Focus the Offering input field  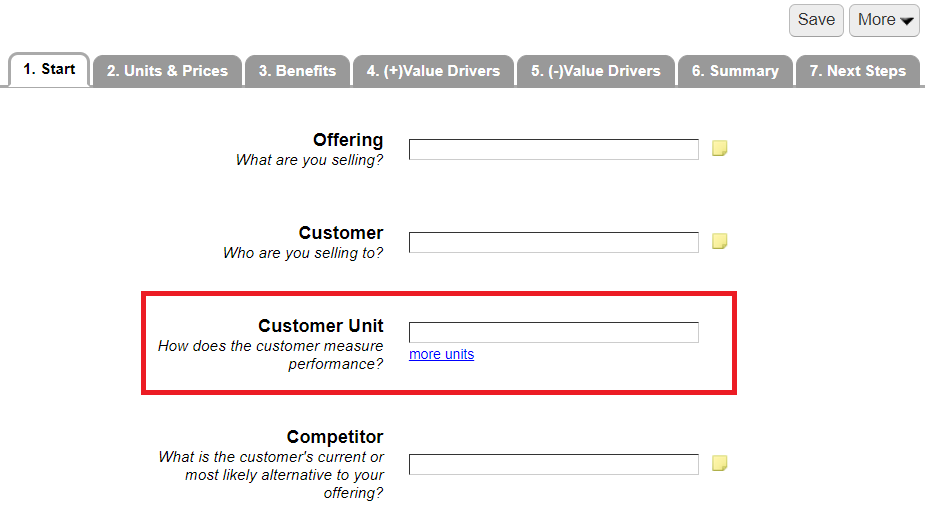553,149
